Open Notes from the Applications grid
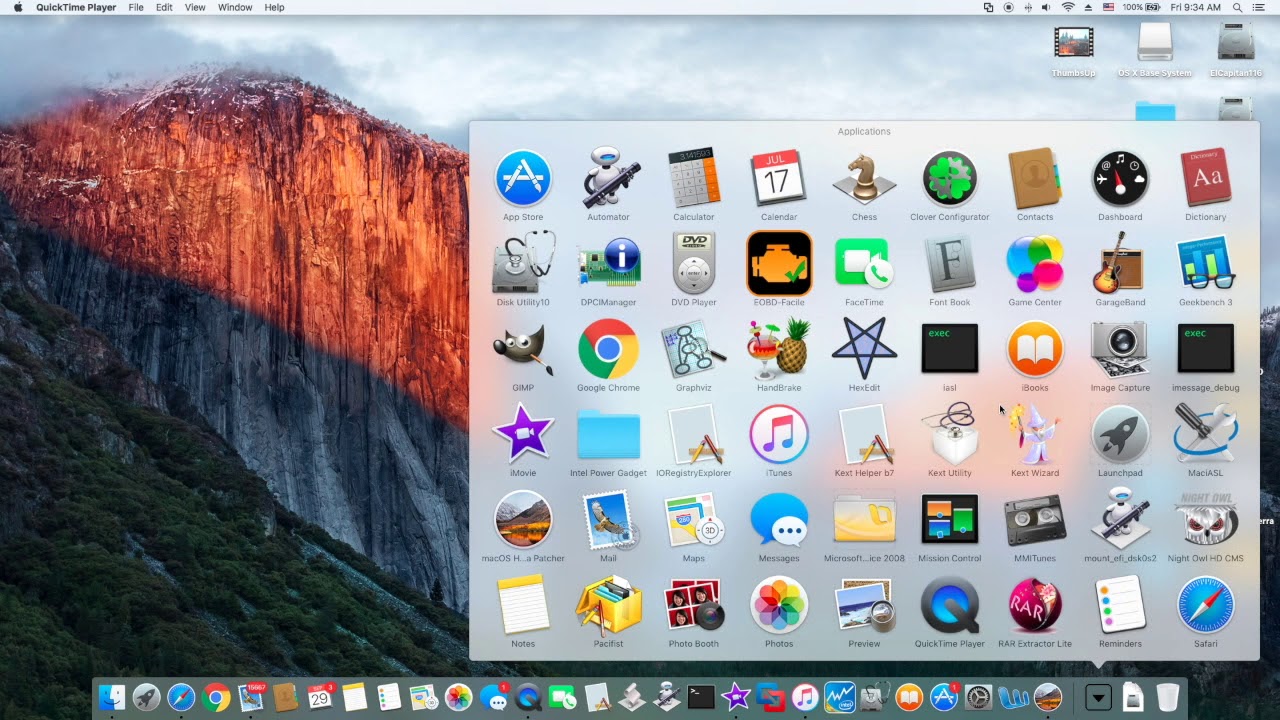1280x720 pixels. 523,605
